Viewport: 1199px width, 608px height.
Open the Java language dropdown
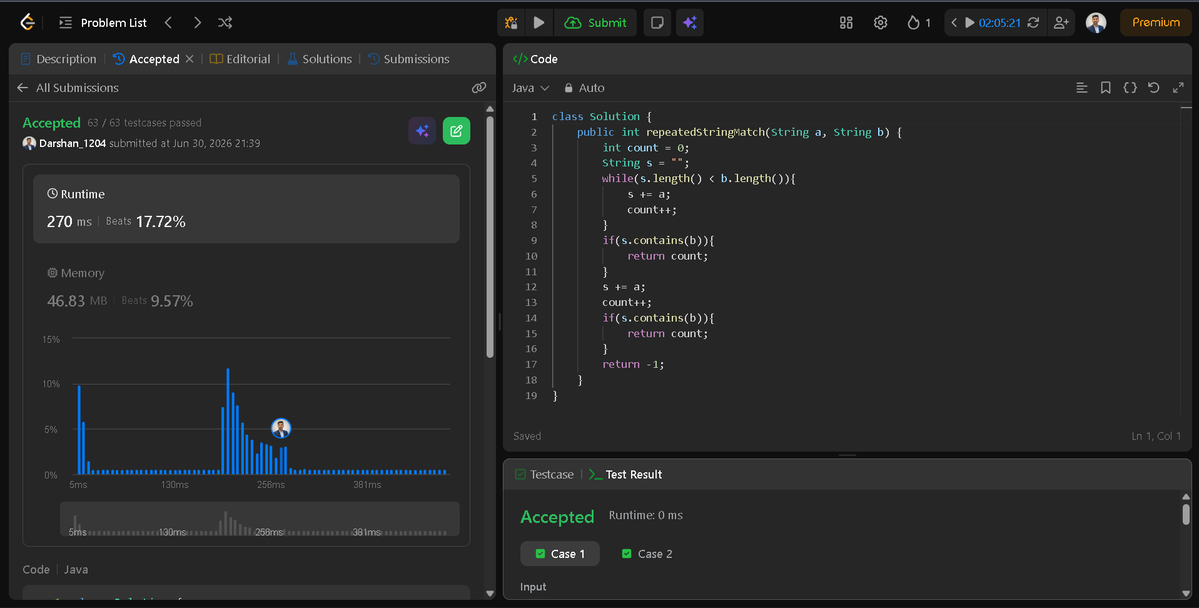(531, 88)
